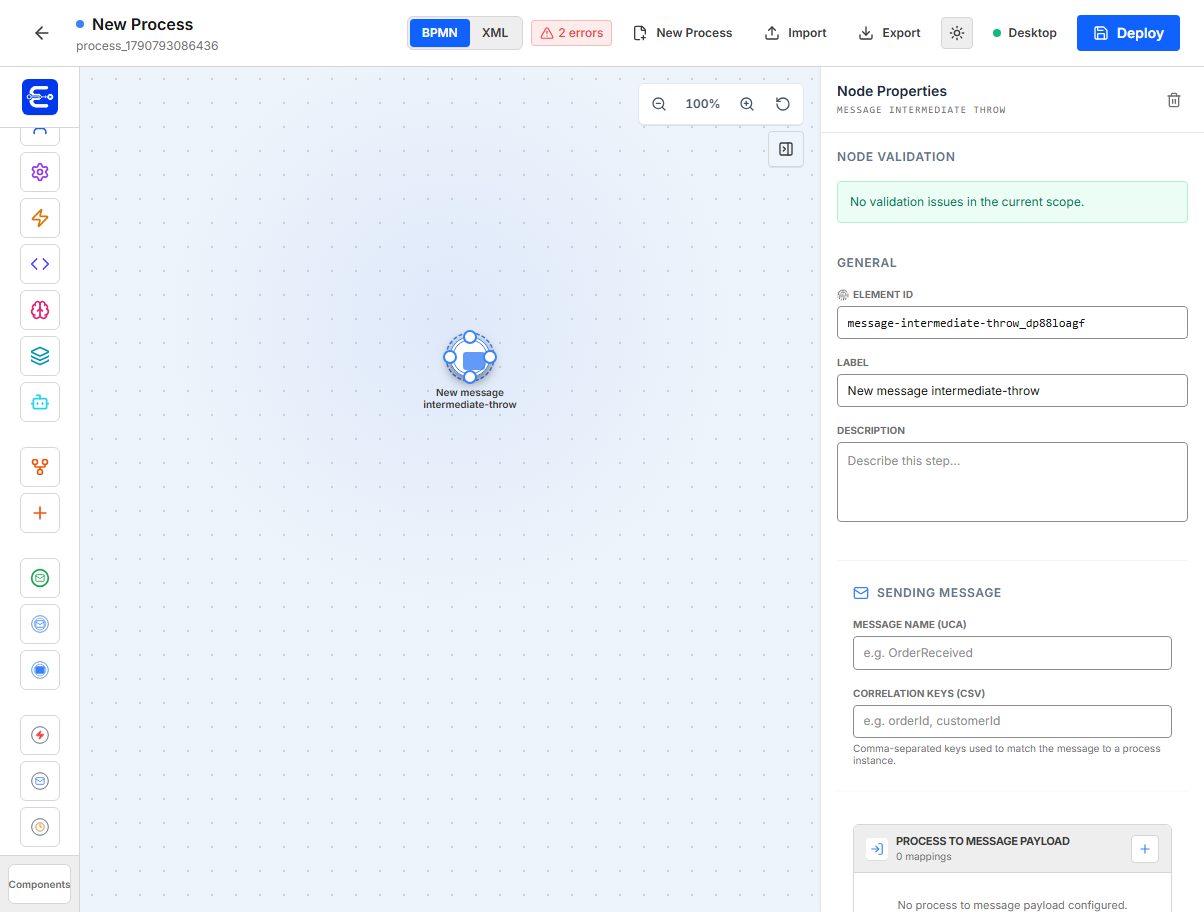
Task: Toggle the light/dark theme button
Action: [x=957, y=33]
